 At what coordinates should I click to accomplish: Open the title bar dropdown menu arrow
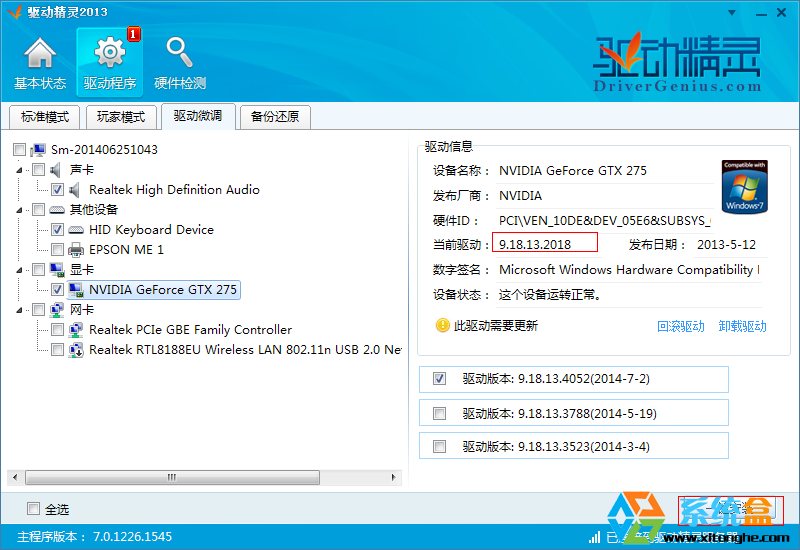coord(732,13)
